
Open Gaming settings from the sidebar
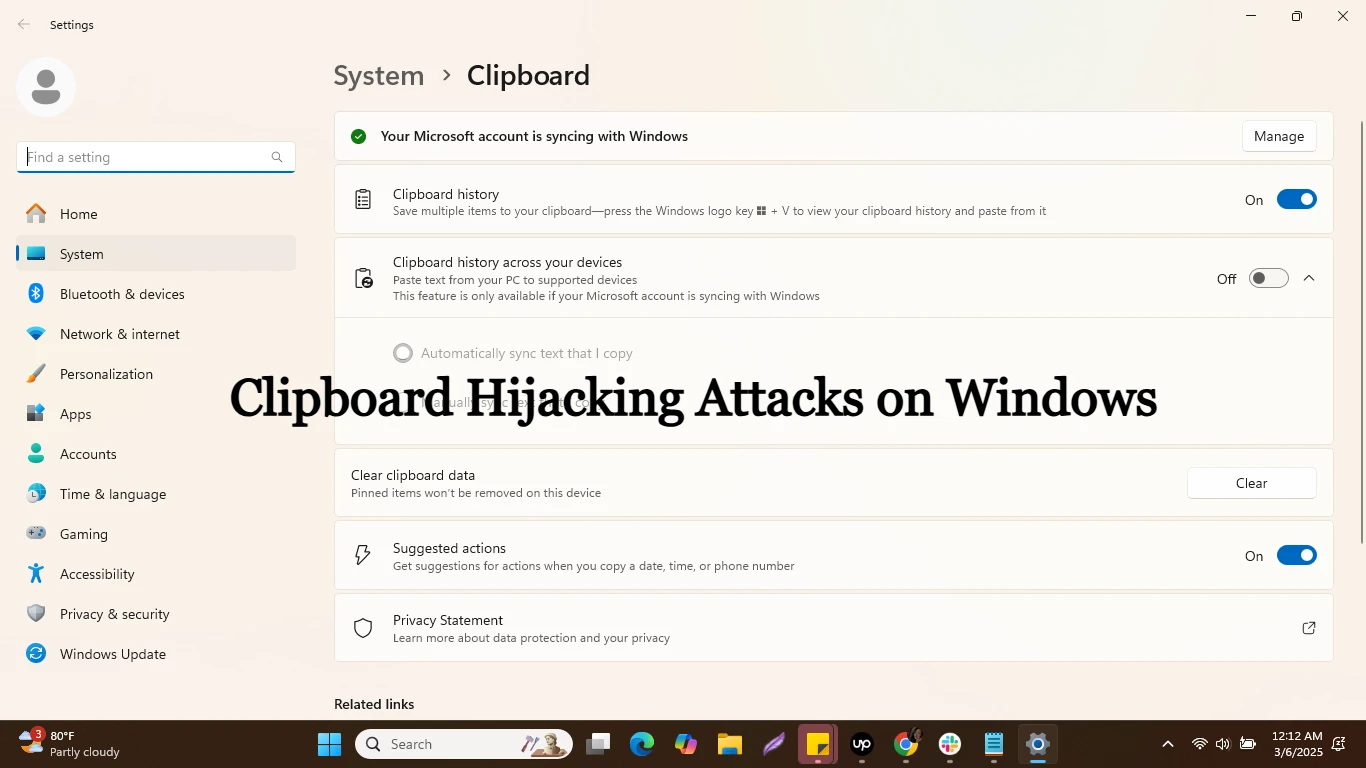point(83,533)
